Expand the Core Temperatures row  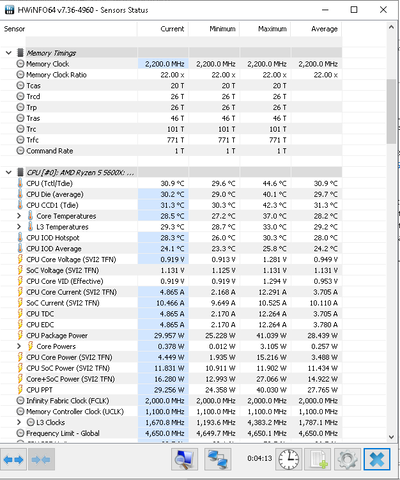pyautogui.click(x=19, y=216)
